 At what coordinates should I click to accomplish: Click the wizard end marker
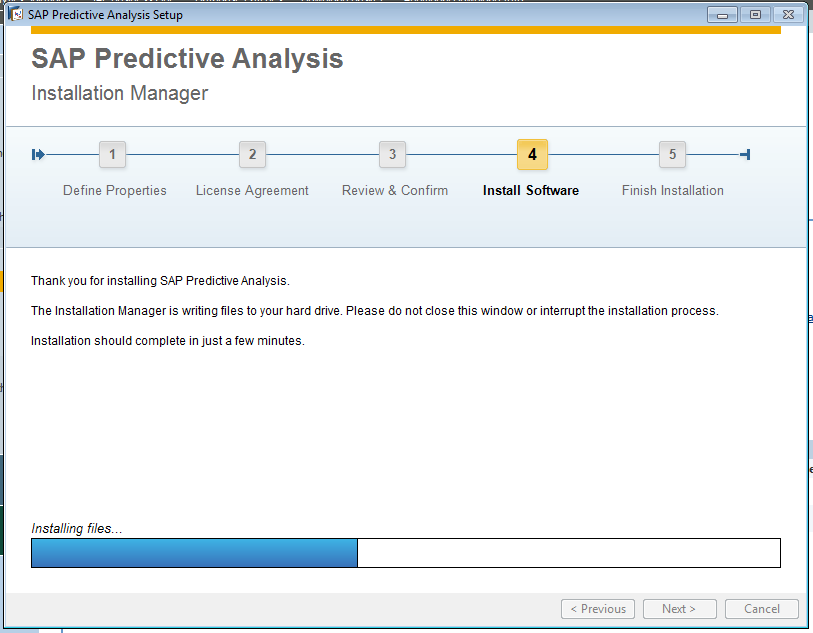(x=745, y=154)
